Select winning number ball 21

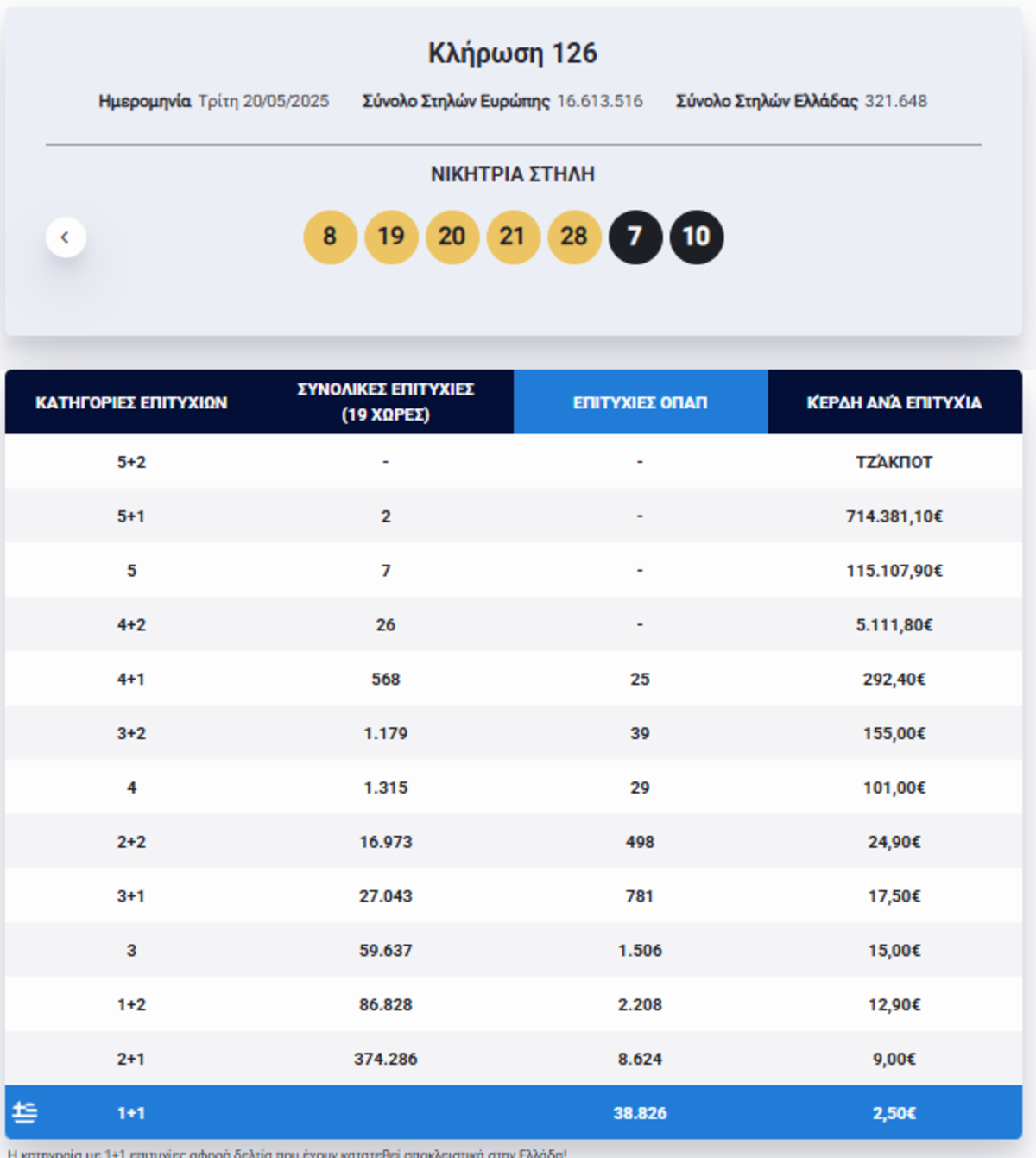(x=513, y=237)
